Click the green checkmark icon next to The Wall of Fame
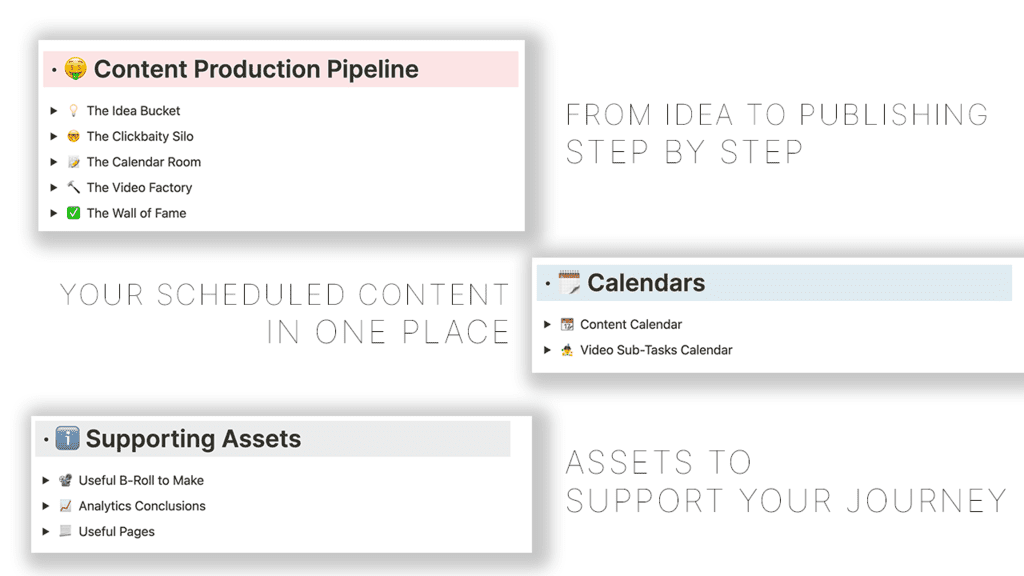 pos(73,212)
